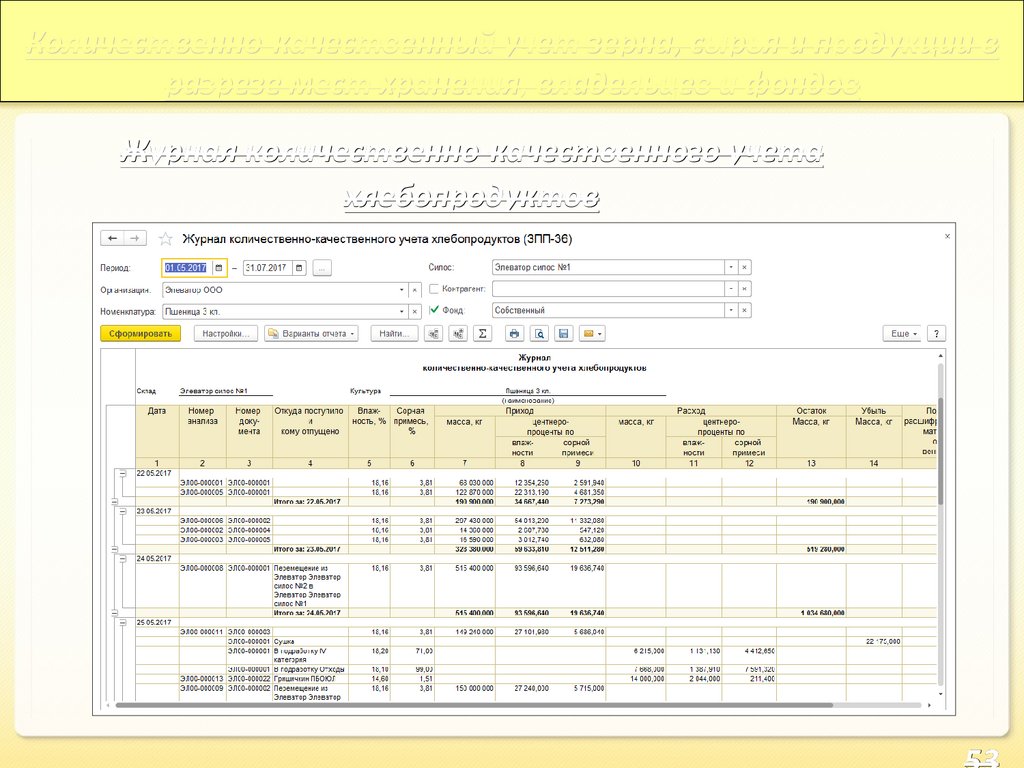Click the help question mark button
Screen dimensions: 1024x768
(936, 334)
